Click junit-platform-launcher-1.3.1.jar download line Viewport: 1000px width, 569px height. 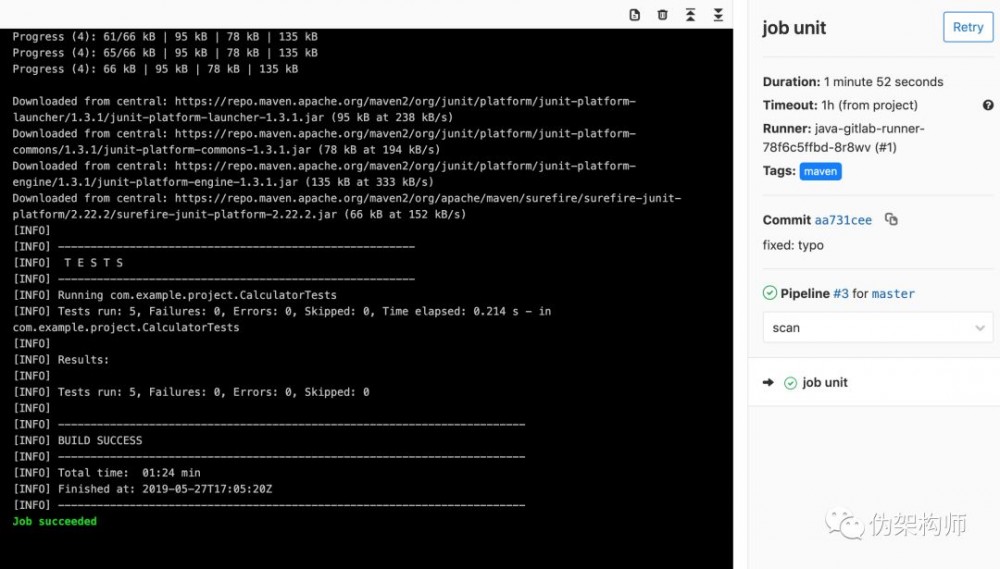[324, 109]
